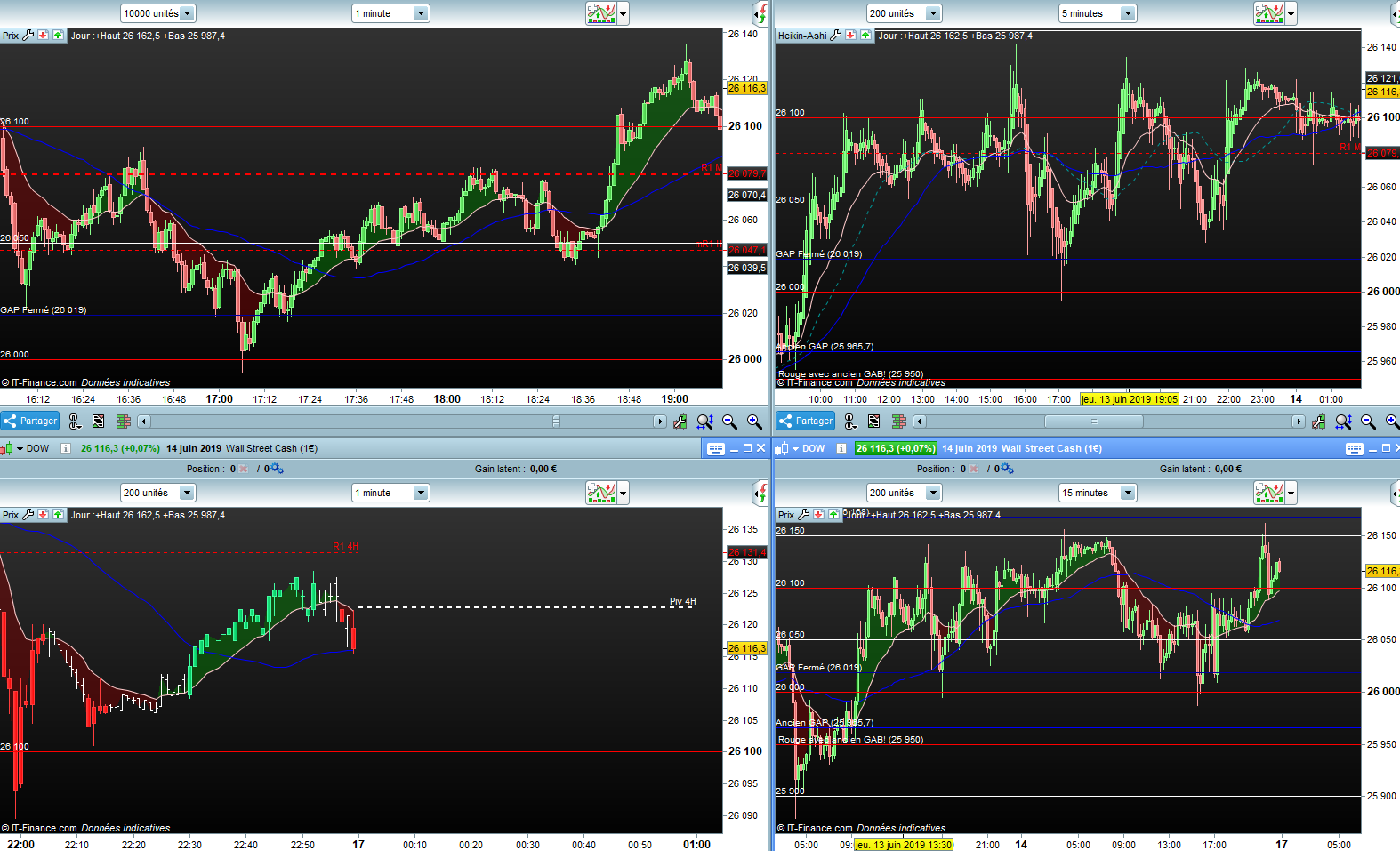The image size is (1400, 851).
Task: Click the Partager button in the left toolbar
Action: click(30, 421)
